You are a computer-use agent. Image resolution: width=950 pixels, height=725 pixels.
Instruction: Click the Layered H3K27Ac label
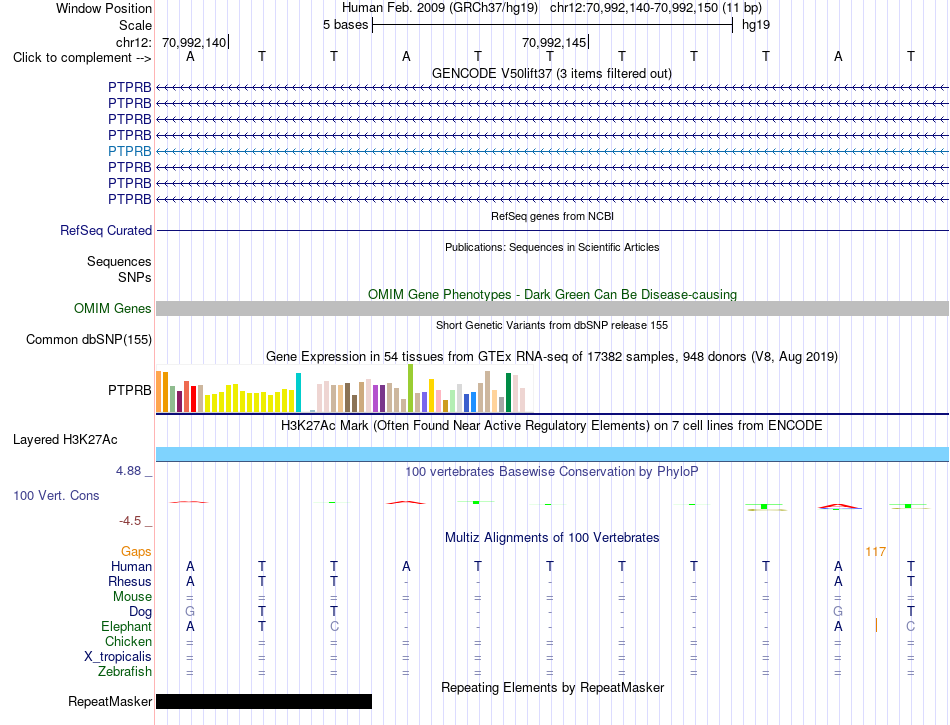65,439
